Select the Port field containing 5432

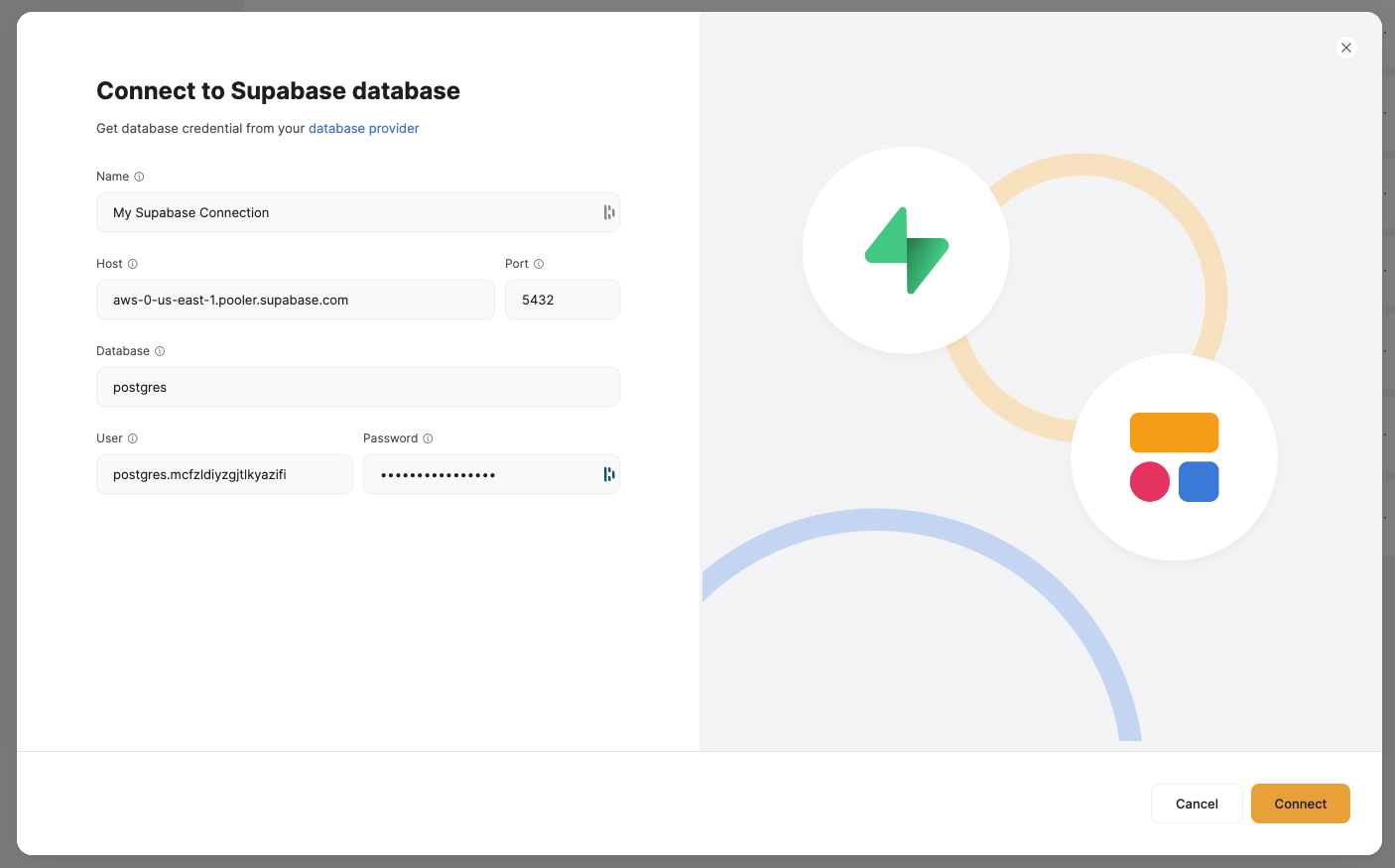562,299
